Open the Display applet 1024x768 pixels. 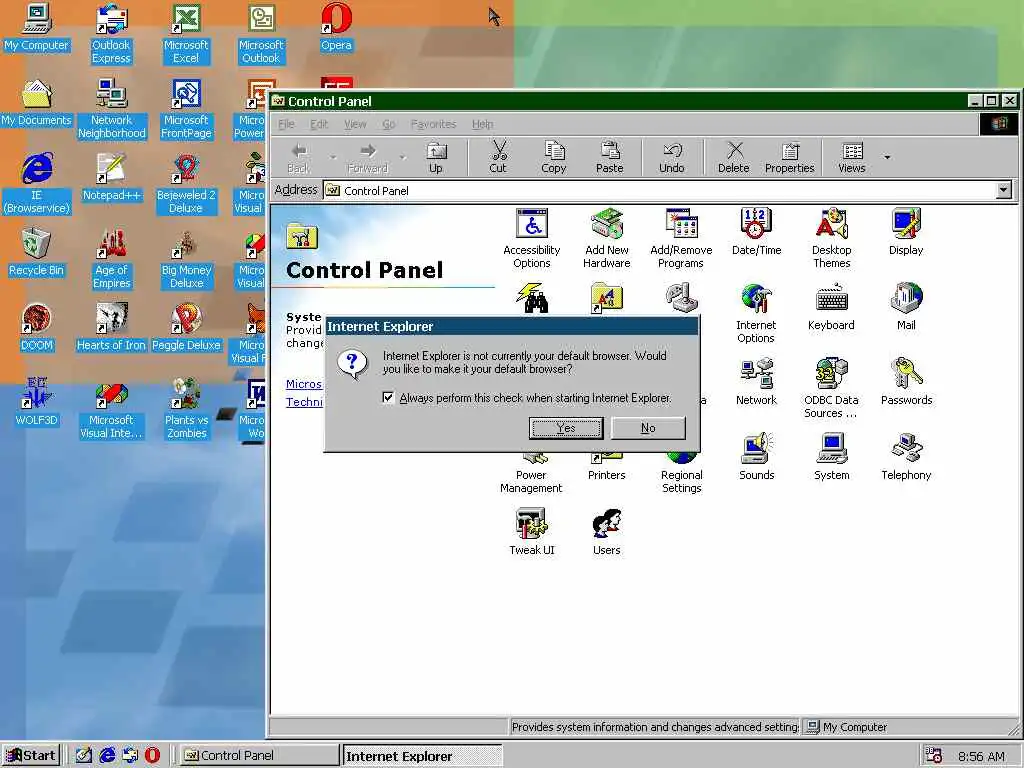tap(906, 232)
